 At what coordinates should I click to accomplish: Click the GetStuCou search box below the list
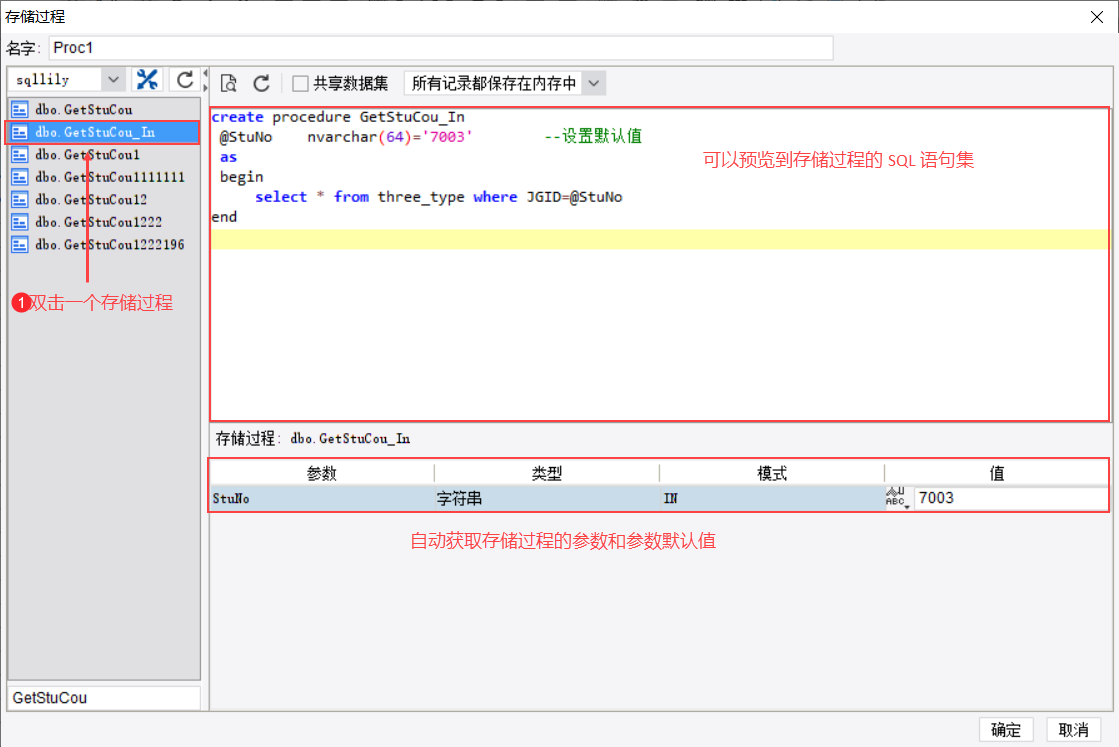104,698
